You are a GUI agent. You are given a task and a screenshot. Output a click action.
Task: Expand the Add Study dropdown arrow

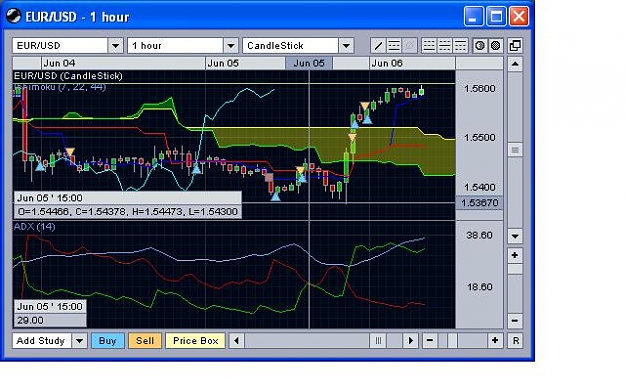tap(80, 341)
